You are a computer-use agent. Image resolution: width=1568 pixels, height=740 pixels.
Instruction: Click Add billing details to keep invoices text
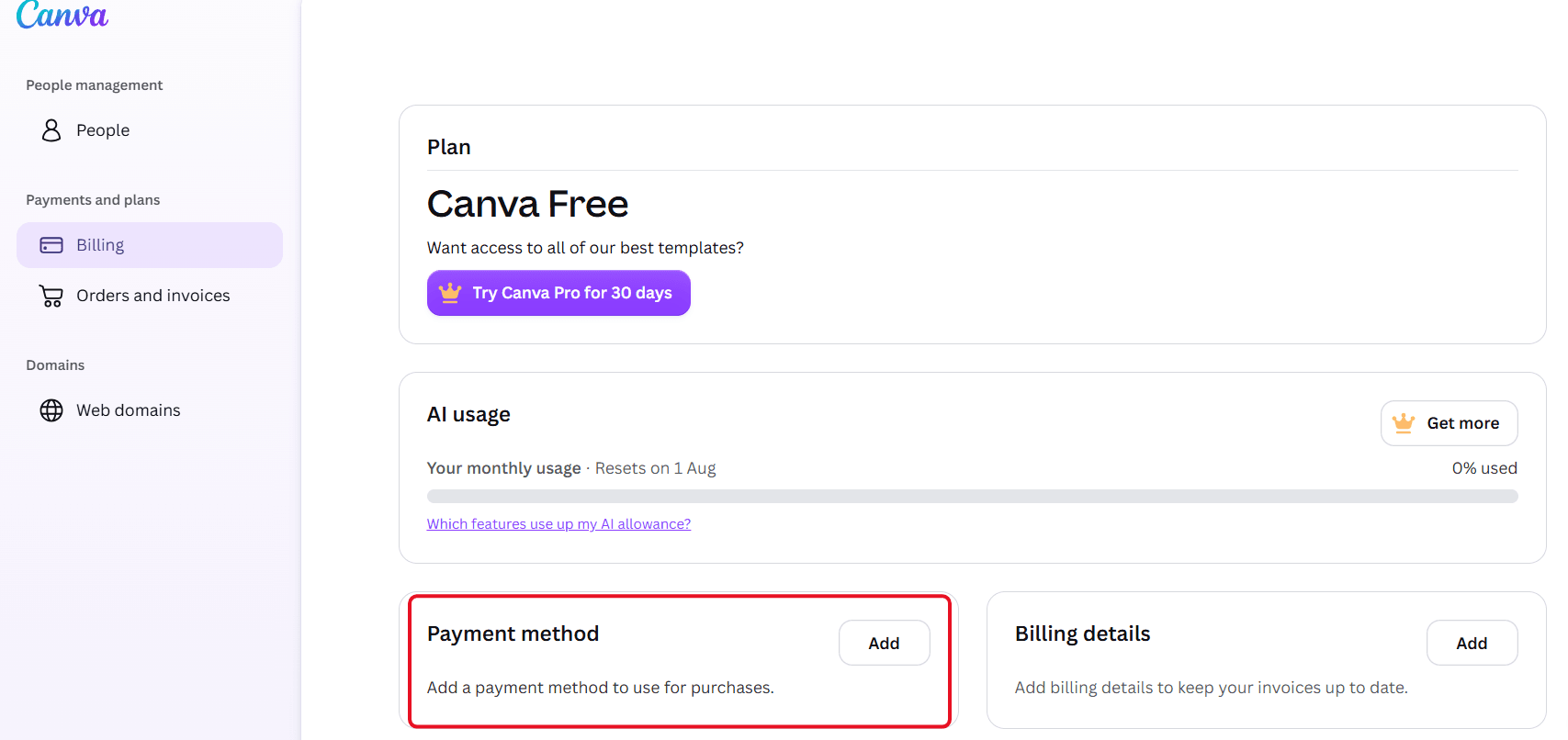point(1212,688)
